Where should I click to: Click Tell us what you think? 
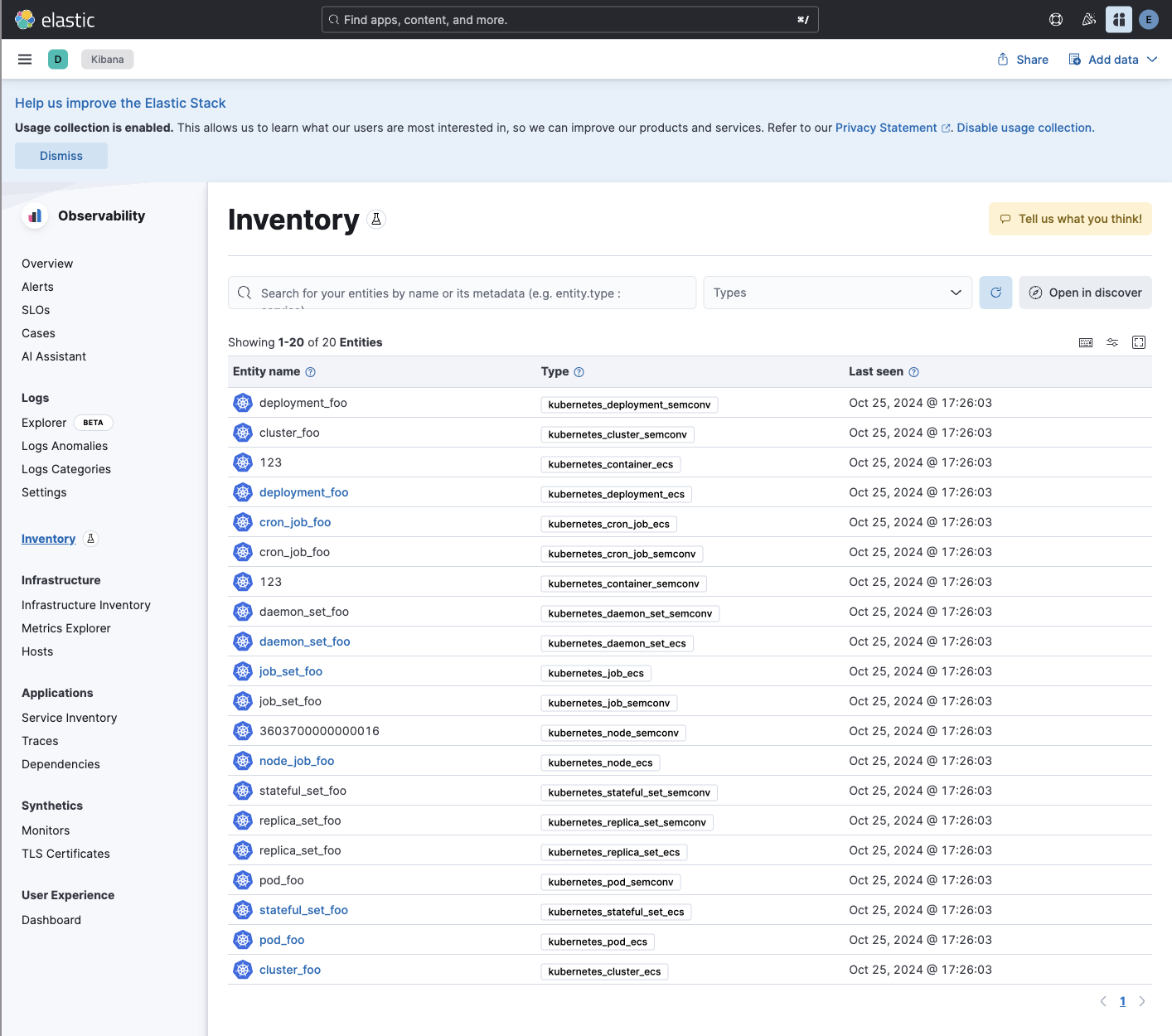click(x=1070, y=219)
